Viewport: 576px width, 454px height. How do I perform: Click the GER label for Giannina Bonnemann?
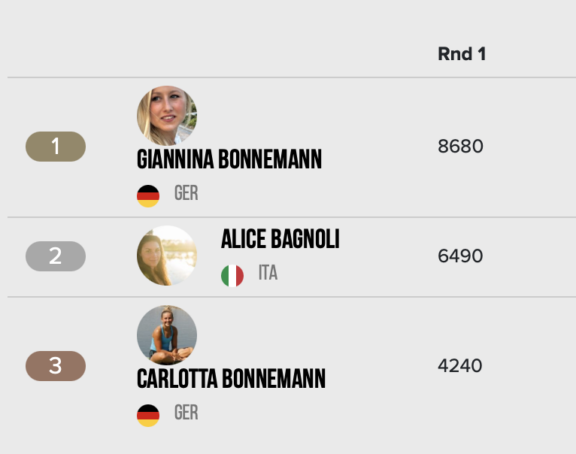click(186, 193)
